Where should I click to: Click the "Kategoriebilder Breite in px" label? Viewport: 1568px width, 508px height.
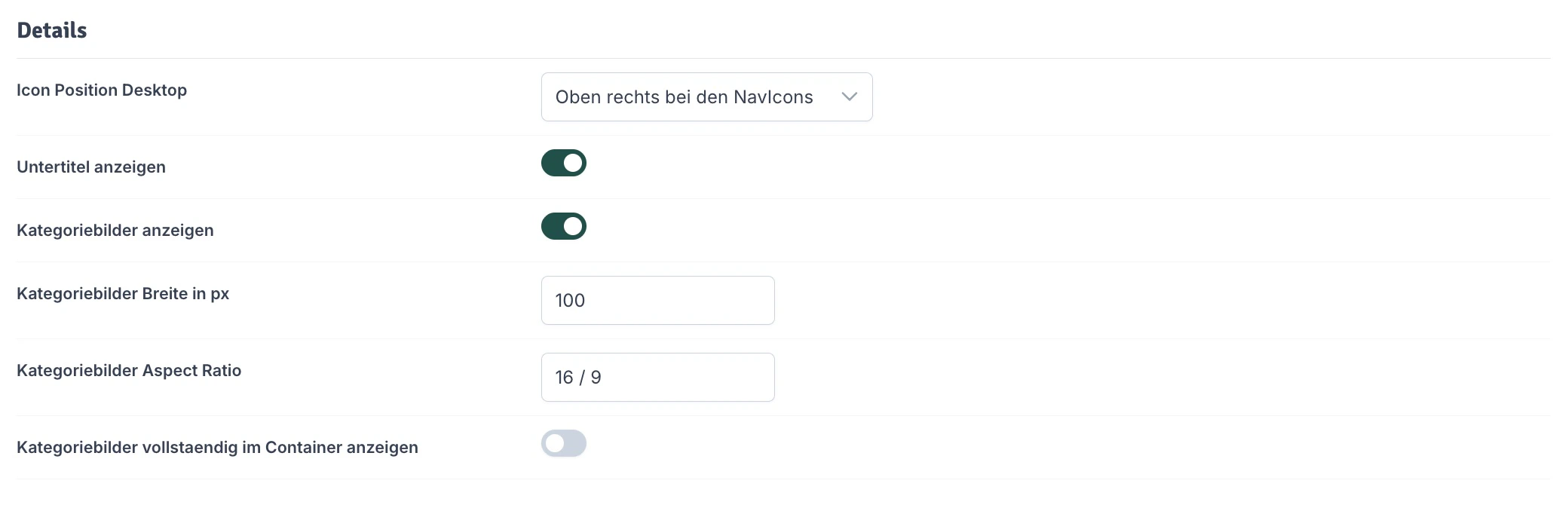coord(124,294)
